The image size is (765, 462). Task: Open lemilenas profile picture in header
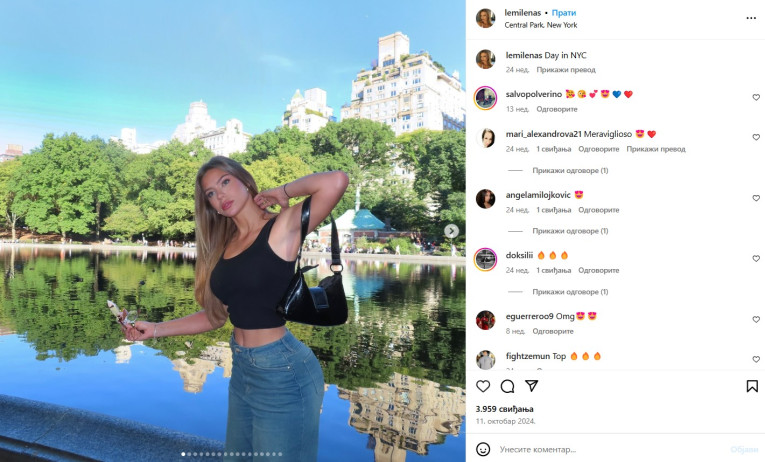pyautogui.click(x=485, y=18)
